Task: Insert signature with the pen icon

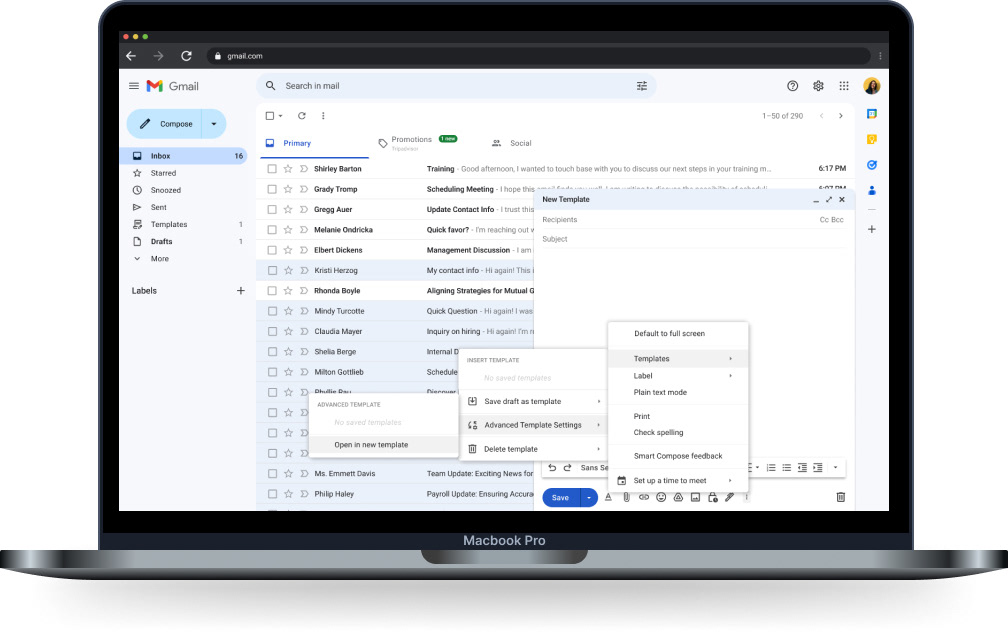Action: click(730, 497)
